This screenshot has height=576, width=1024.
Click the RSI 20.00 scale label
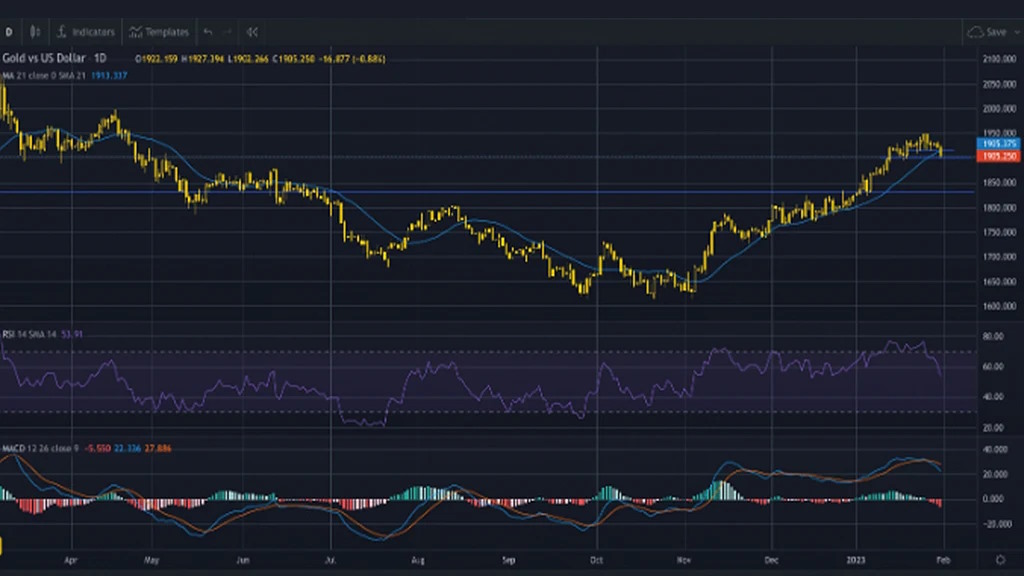tap(993, 428)
